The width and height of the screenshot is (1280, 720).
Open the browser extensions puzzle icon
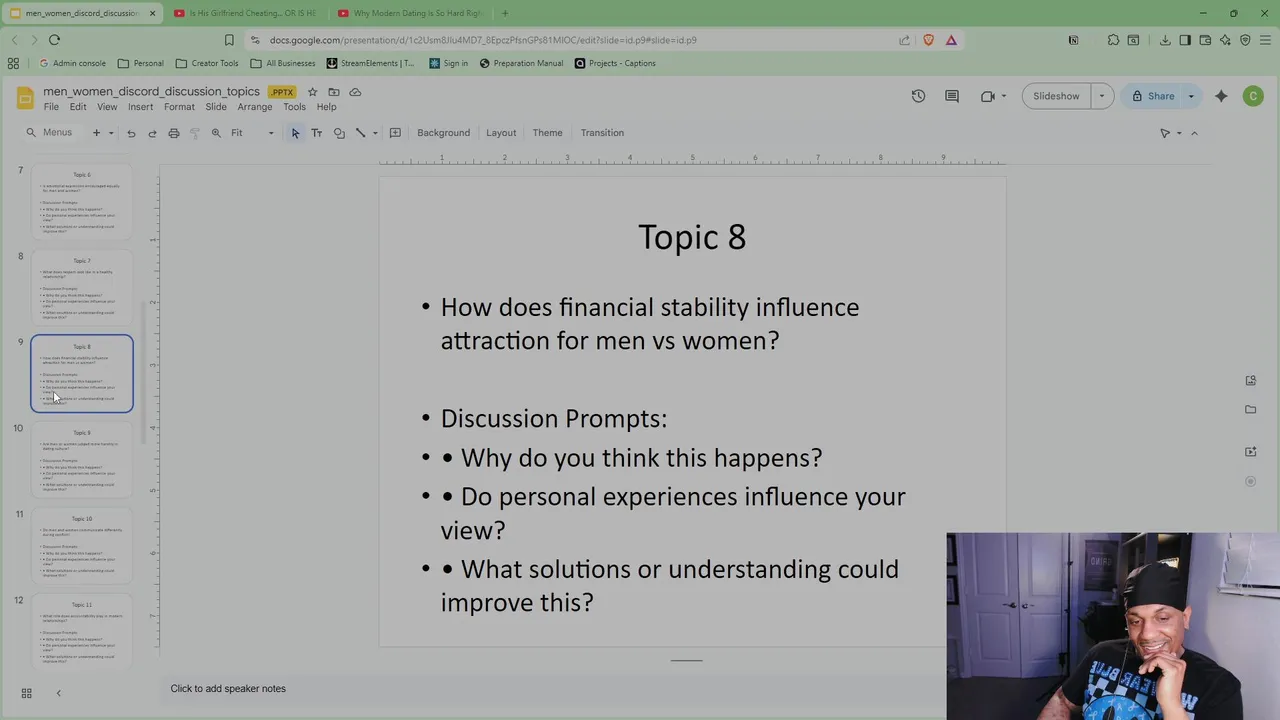1113,40
